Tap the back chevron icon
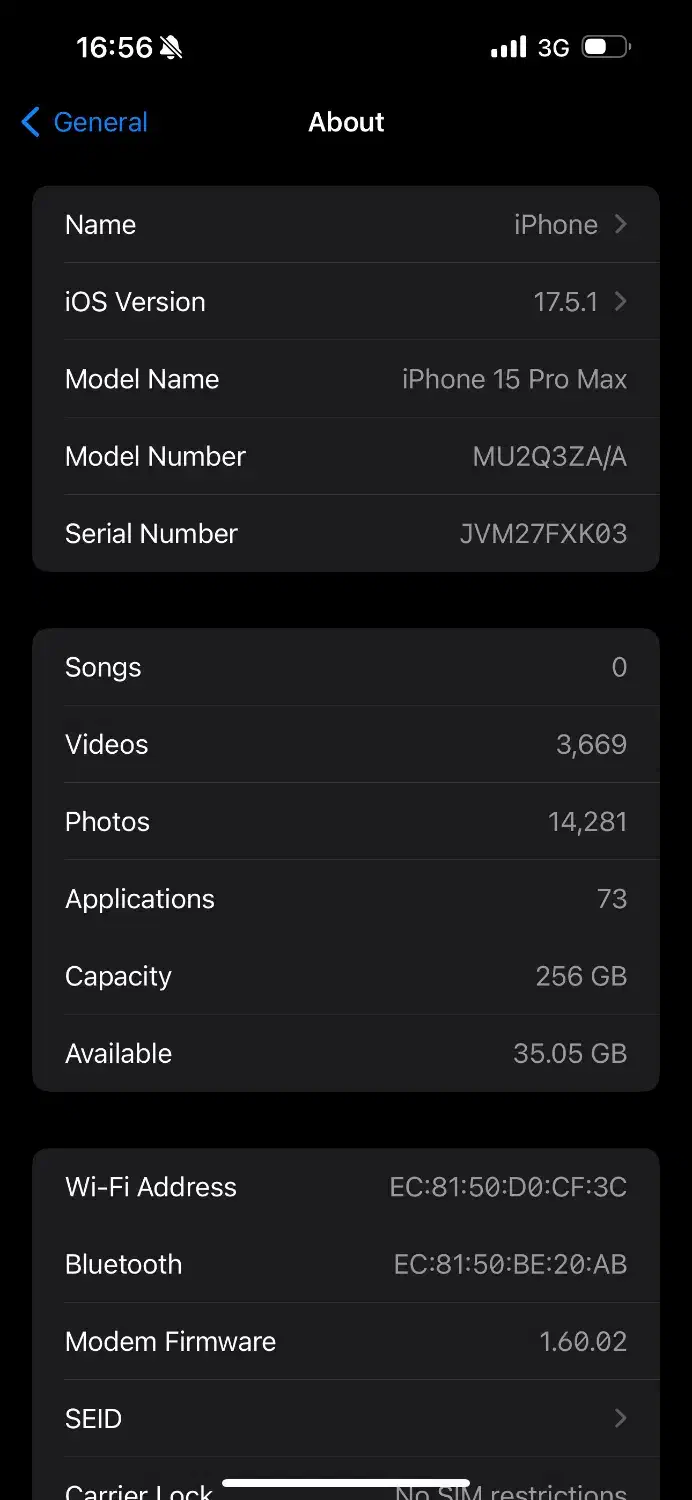 tap(31, 123)
